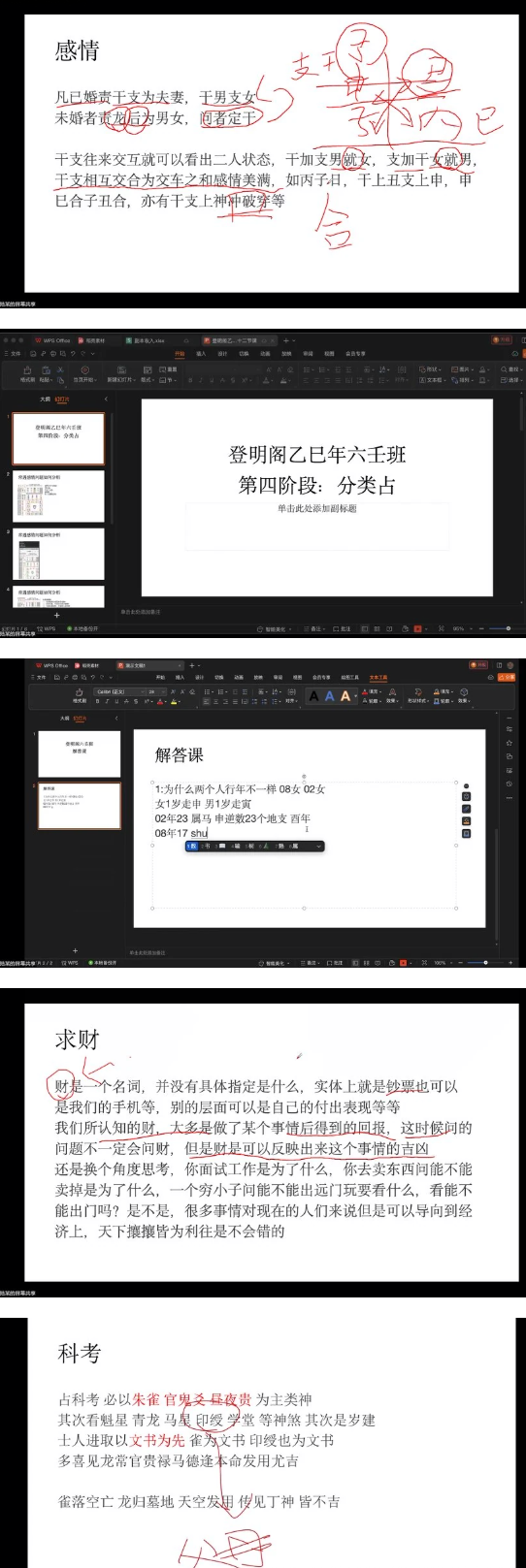Click Format Painter (格式刷) in the 解答课 window

tap(79, 695)
